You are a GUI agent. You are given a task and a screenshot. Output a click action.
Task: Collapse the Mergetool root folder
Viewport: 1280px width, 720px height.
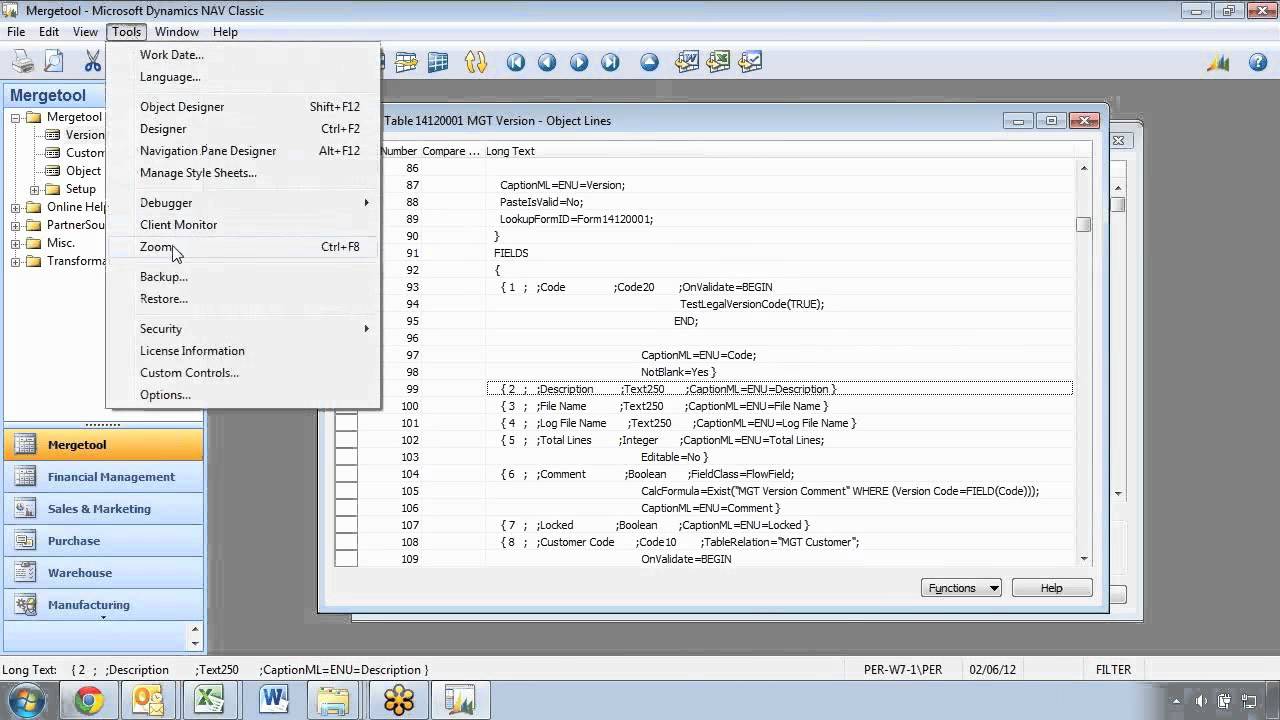coord(16,118)
